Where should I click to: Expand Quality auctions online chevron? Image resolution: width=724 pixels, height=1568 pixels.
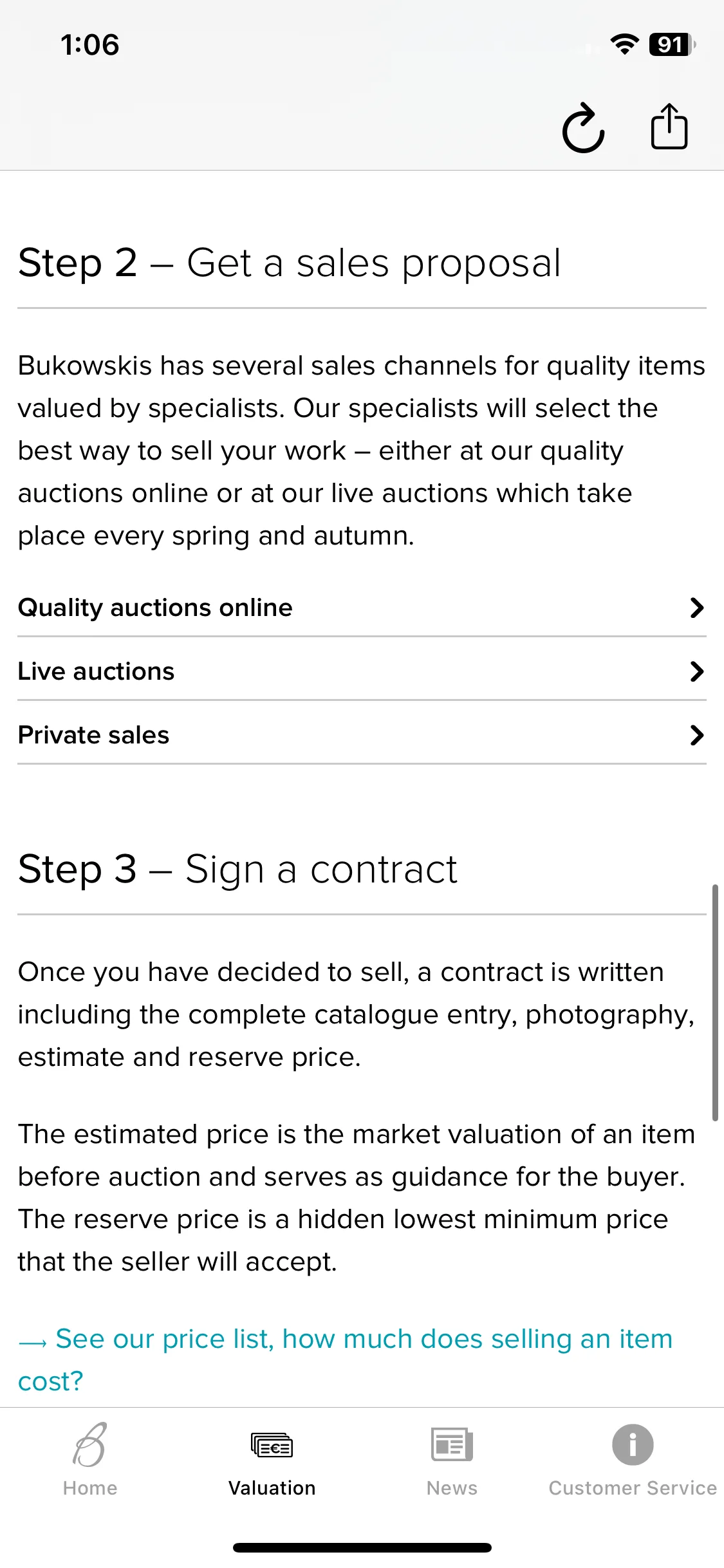(x=697, y=608)
